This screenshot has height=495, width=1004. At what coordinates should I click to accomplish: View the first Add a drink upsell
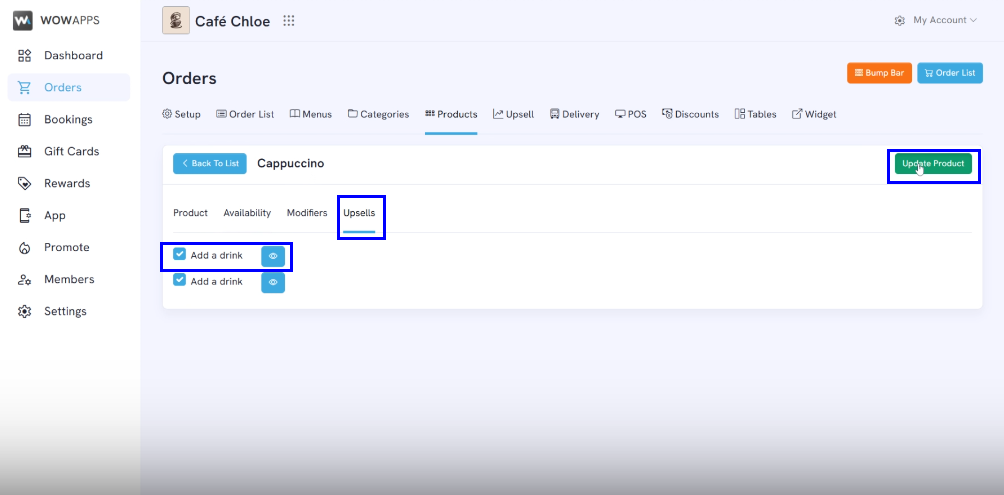[273, 256]
